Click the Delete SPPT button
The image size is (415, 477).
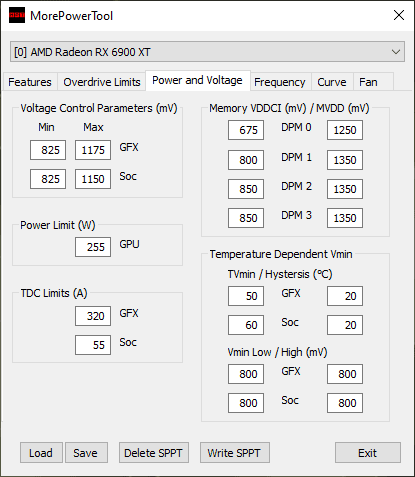click(154, 453)
